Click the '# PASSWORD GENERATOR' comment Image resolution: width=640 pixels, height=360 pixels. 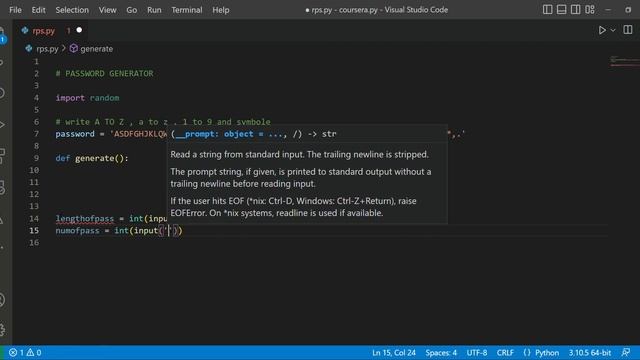(104, 73)
